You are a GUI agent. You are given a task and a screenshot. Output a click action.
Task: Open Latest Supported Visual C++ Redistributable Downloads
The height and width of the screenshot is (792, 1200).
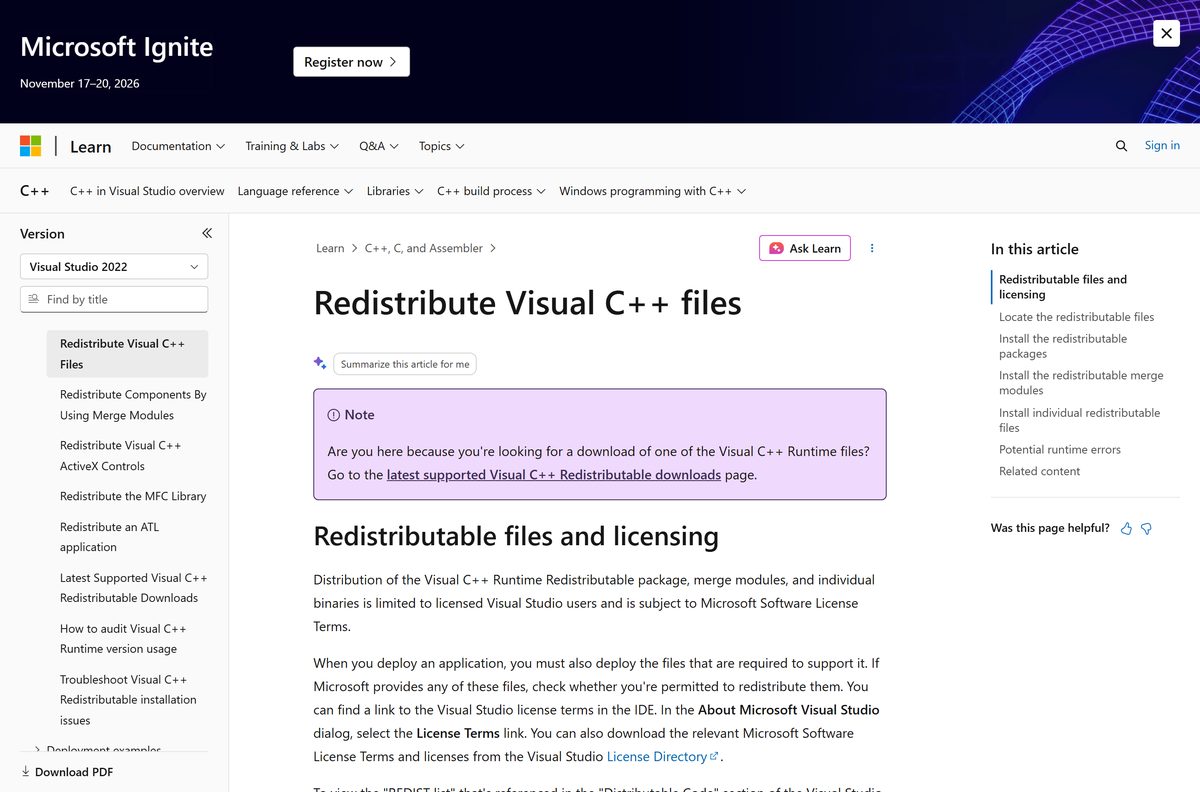[134, 588]
